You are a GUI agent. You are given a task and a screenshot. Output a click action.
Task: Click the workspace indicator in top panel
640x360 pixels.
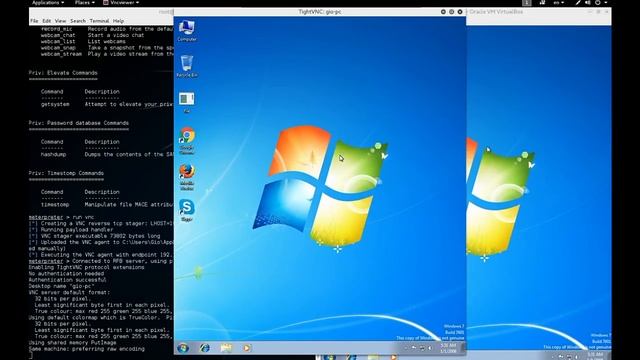tap(527, 2)
